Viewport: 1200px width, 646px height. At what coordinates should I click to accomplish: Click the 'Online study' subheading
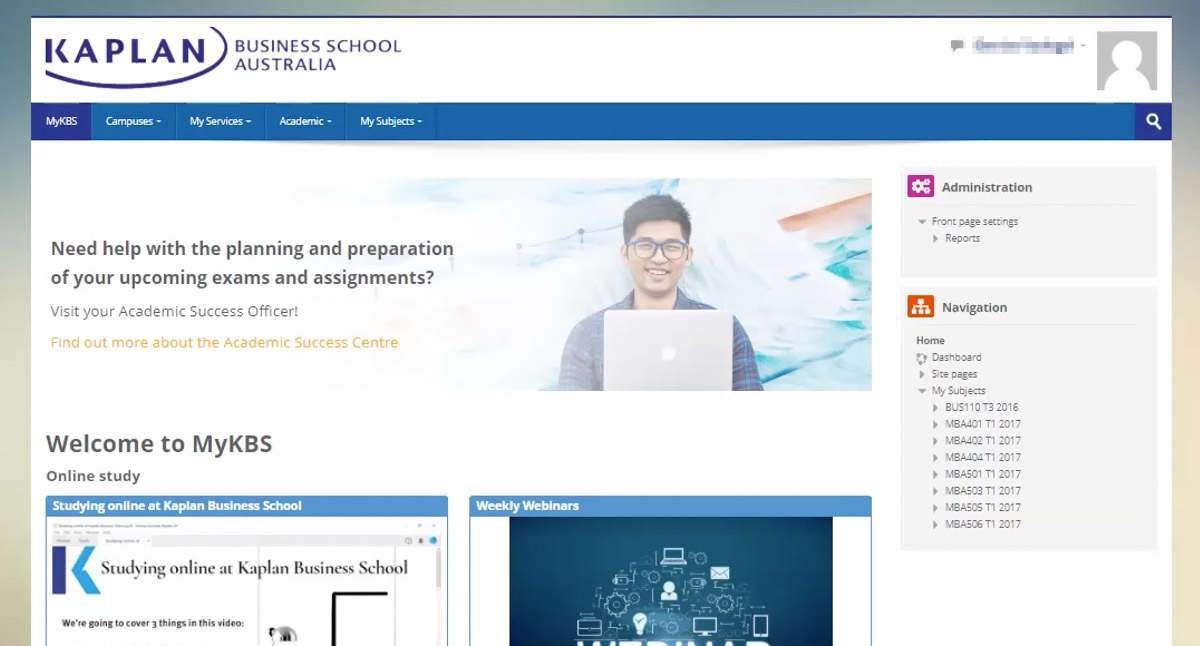point(93,476)
